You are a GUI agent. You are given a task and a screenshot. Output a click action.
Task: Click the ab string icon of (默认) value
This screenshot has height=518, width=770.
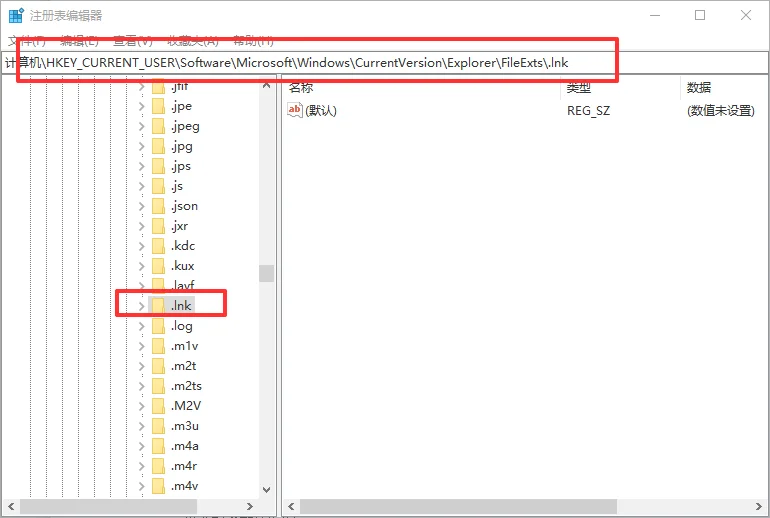(295, 110)
